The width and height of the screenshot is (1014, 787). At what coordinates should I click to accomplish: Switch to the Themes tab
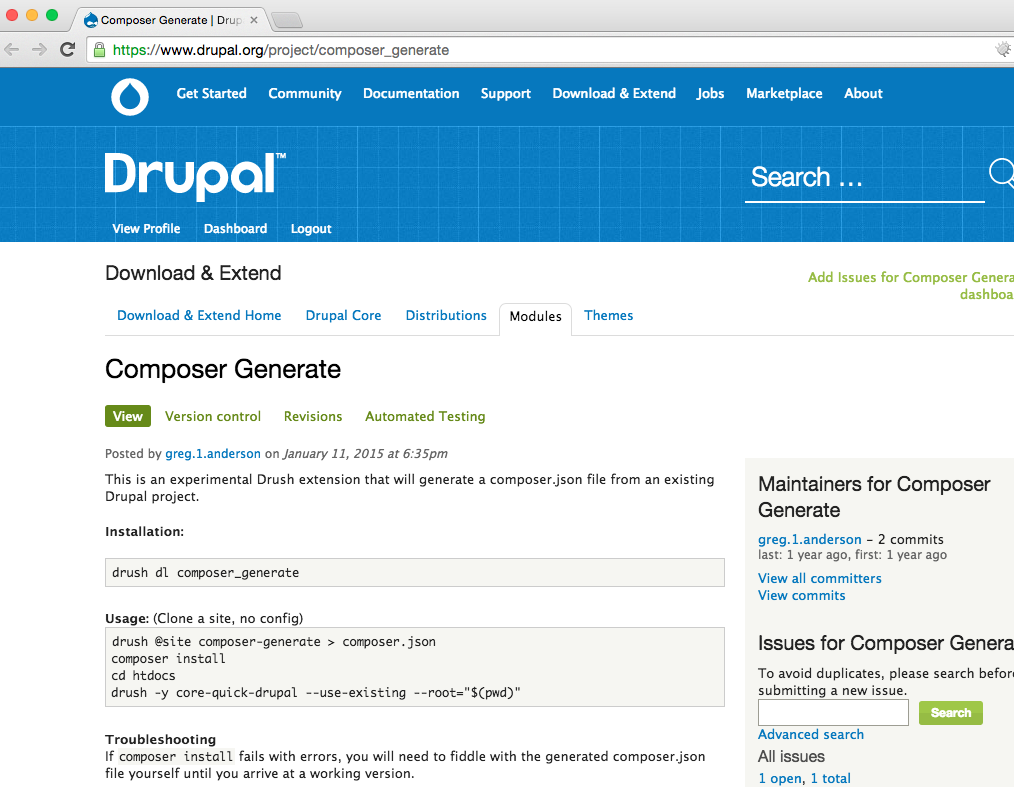pos(609,316)
